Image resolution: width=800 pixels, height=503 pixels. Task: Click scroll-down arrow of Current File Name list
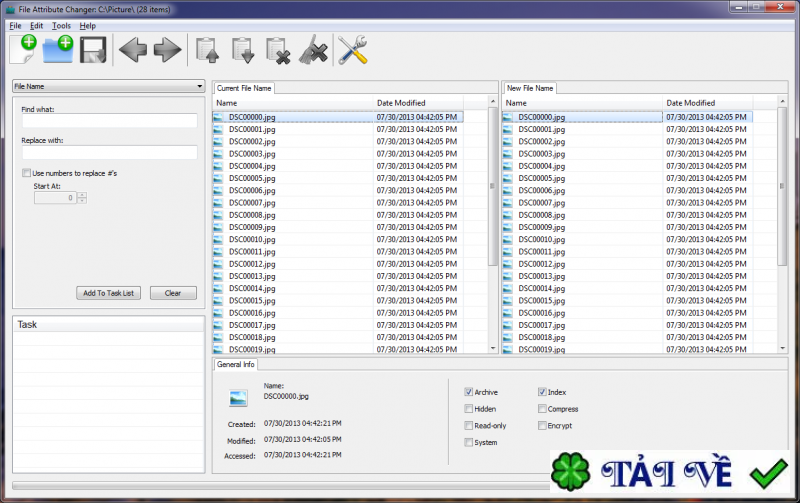pyautogui.click(x=493, y=348)
